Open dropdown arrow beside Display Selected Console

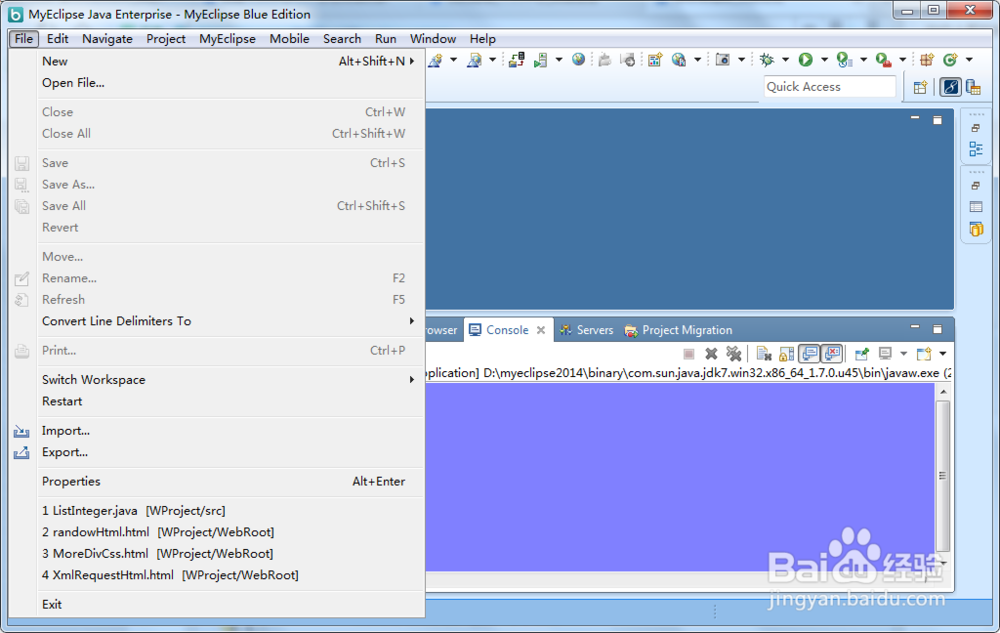[x=903, y=353]
